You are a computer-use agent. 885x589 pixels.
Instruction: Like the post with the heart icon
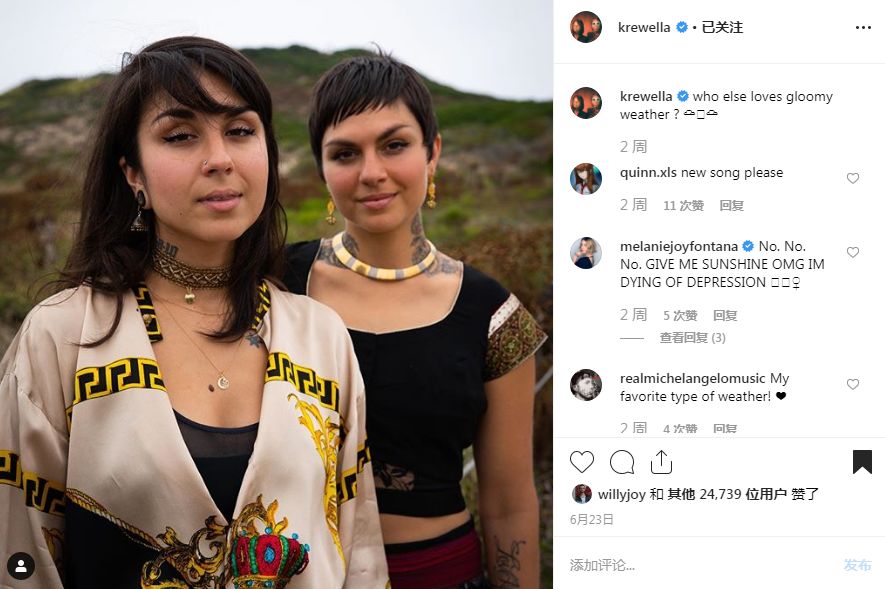click(582, 462)
